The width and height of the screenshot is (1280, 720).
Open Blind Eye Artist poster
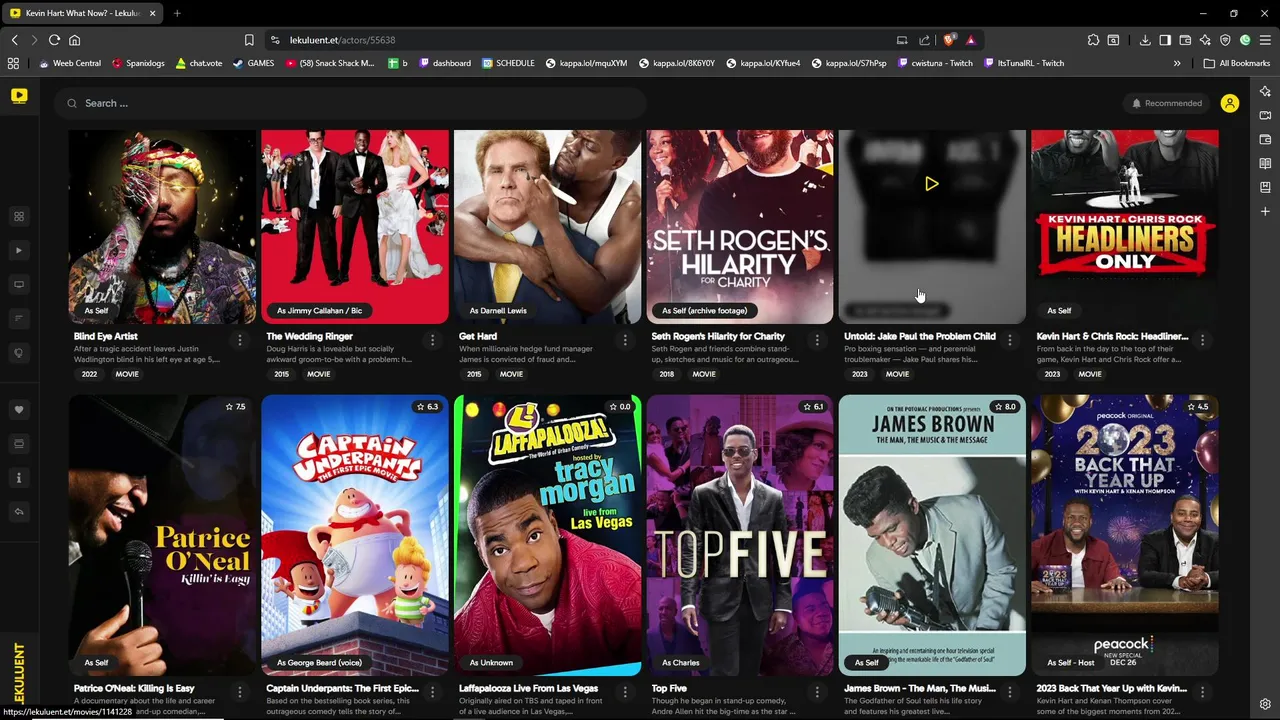click(x=162, y=227)
